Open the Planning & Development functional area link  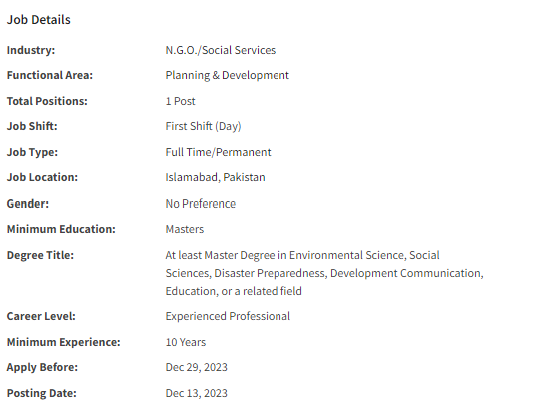[x=227, y=75]
